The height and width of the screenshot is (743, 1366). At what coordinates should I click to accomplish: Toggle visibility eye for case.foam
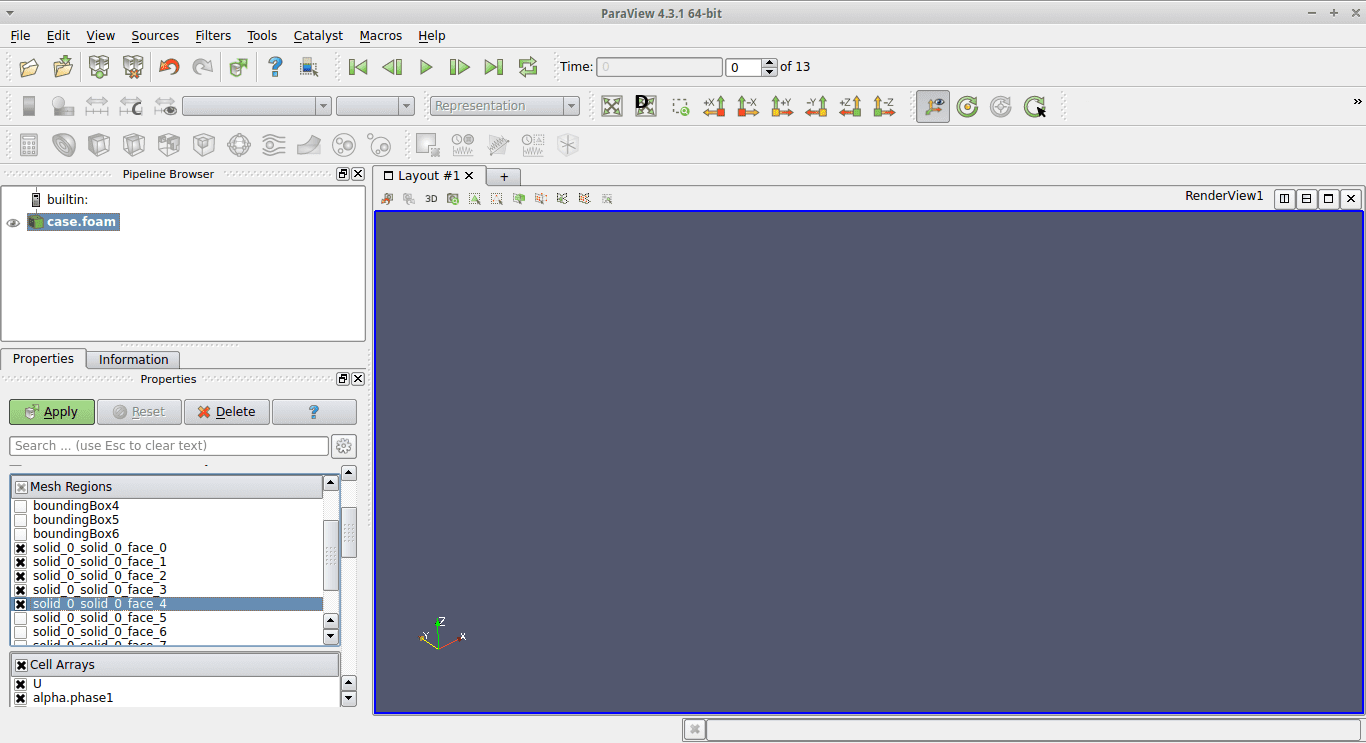point(13,223)
